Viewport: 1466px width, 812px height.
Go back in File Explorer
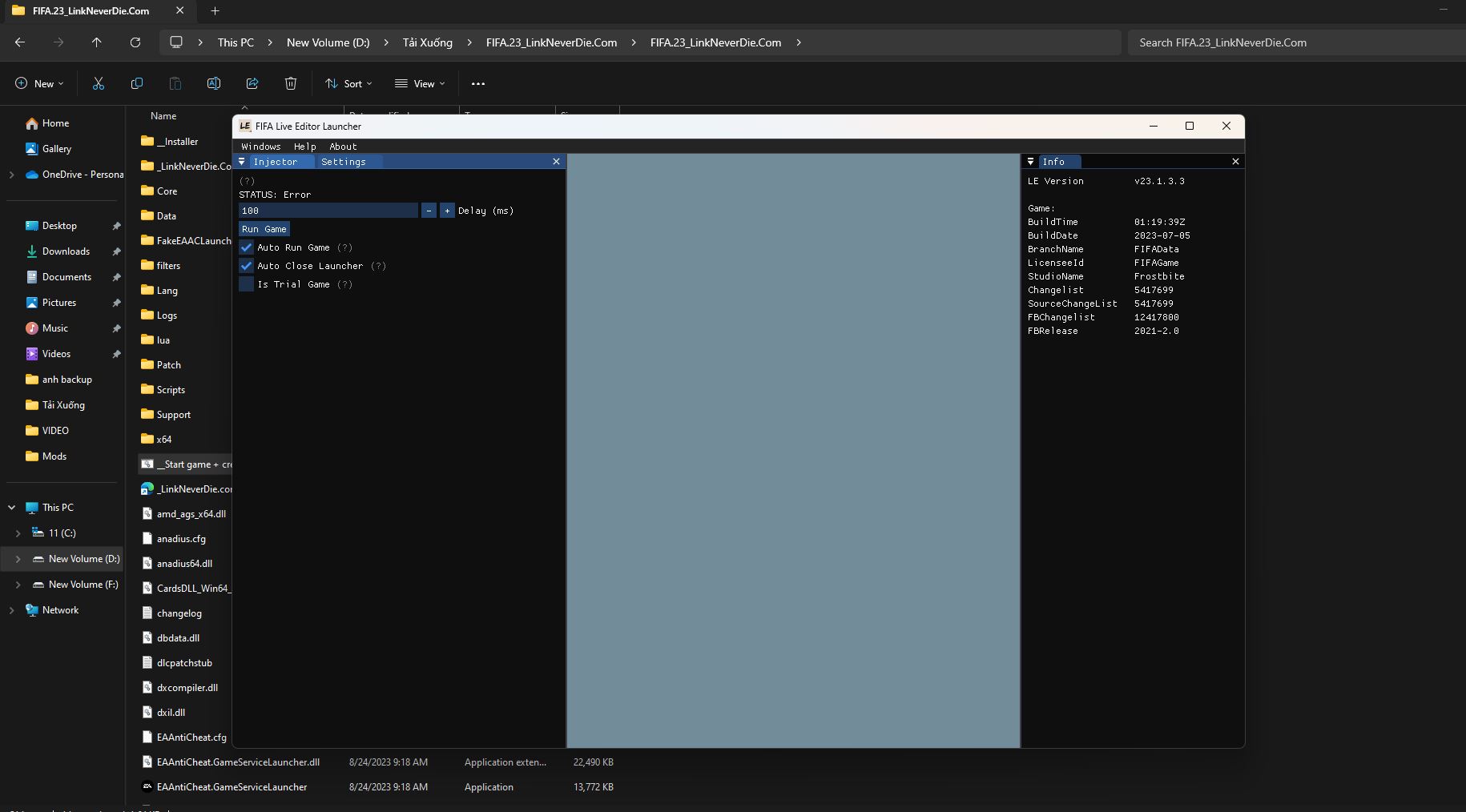[x=20, y=42]
